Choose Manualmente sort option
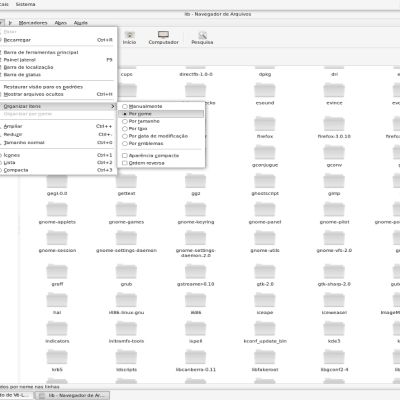Screen dimensions: 400x400 161,106
